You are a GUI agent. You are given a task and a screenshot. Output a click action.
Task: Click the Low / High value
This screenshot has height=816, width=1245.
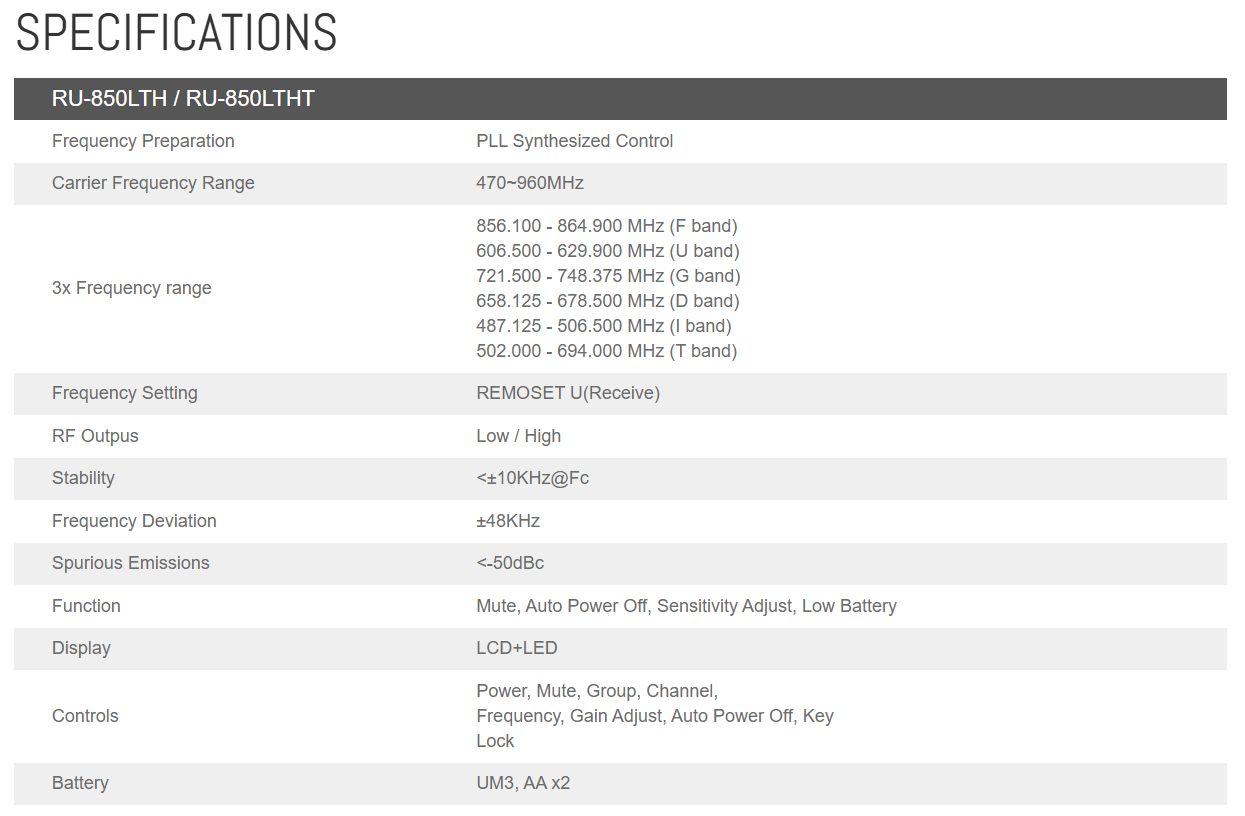point(518,436)
